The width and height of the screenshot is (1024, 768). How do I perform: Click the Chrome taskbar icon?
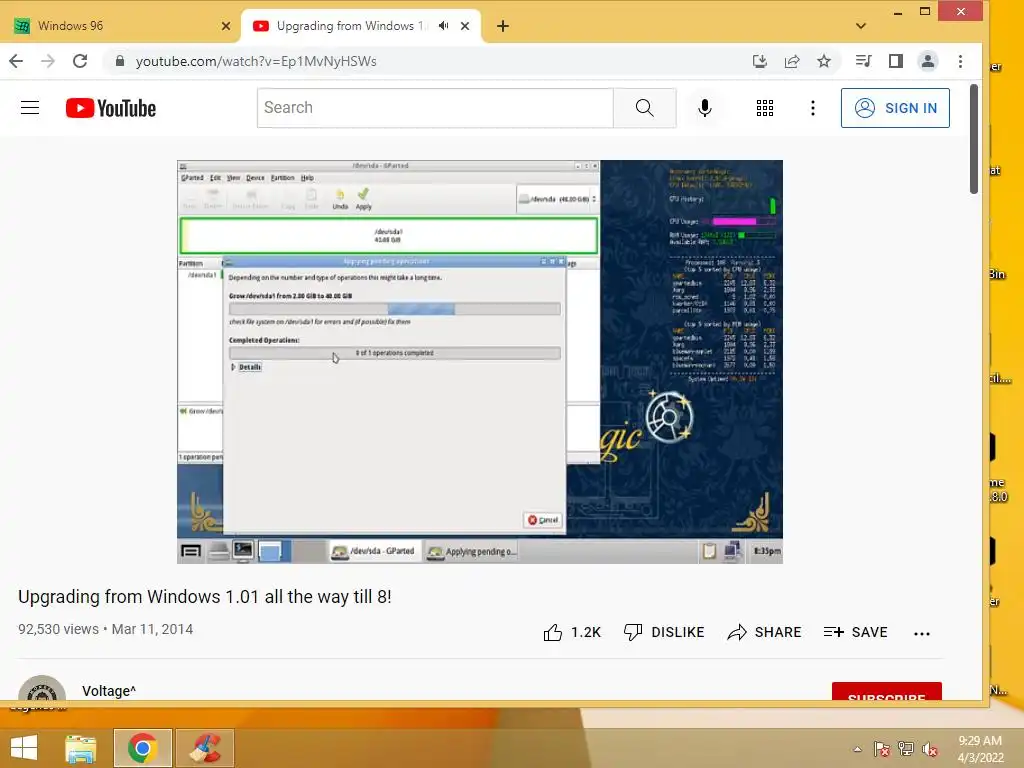pyautogui.click(x=142, y=748)
